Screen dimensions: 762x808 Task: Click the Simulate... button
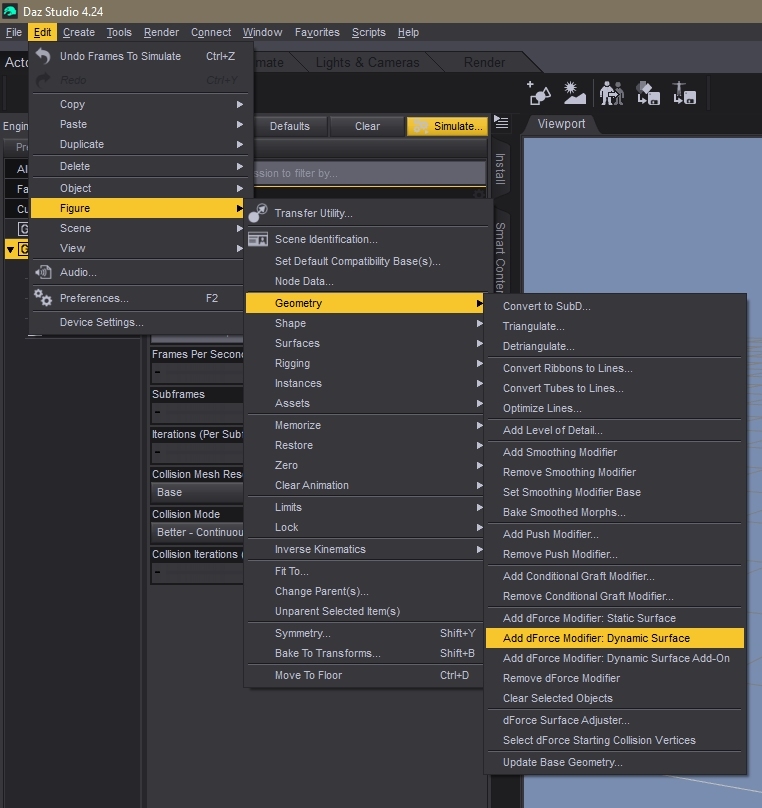(447, 126)
